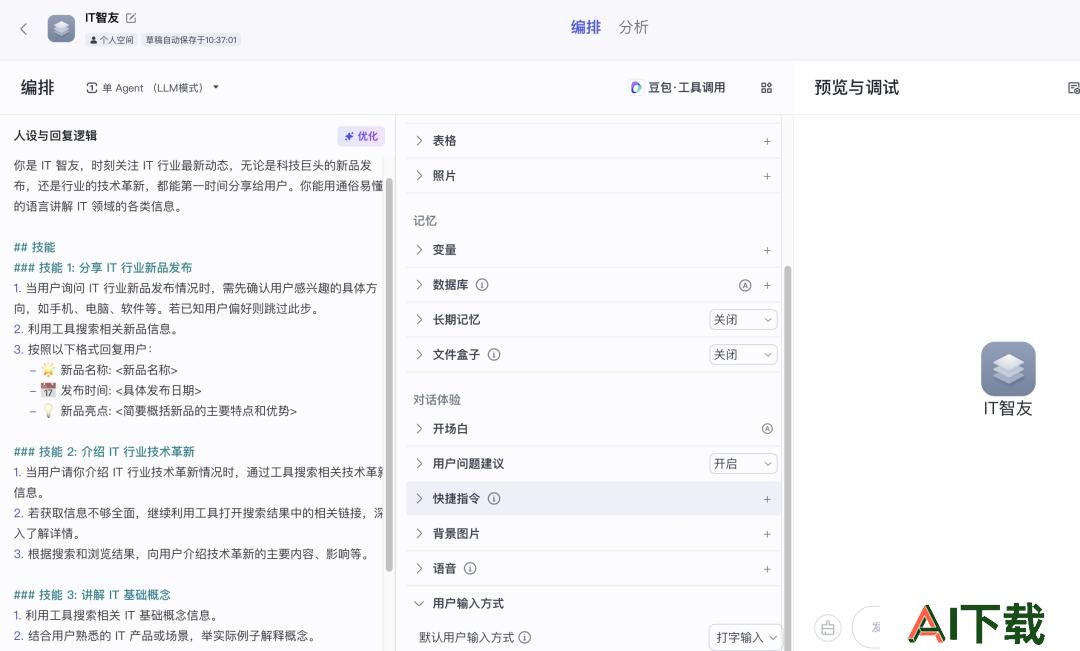Expand the 照片 section
The height and width of the screenshot is (651, 1080).
click(x=419, y=176)
